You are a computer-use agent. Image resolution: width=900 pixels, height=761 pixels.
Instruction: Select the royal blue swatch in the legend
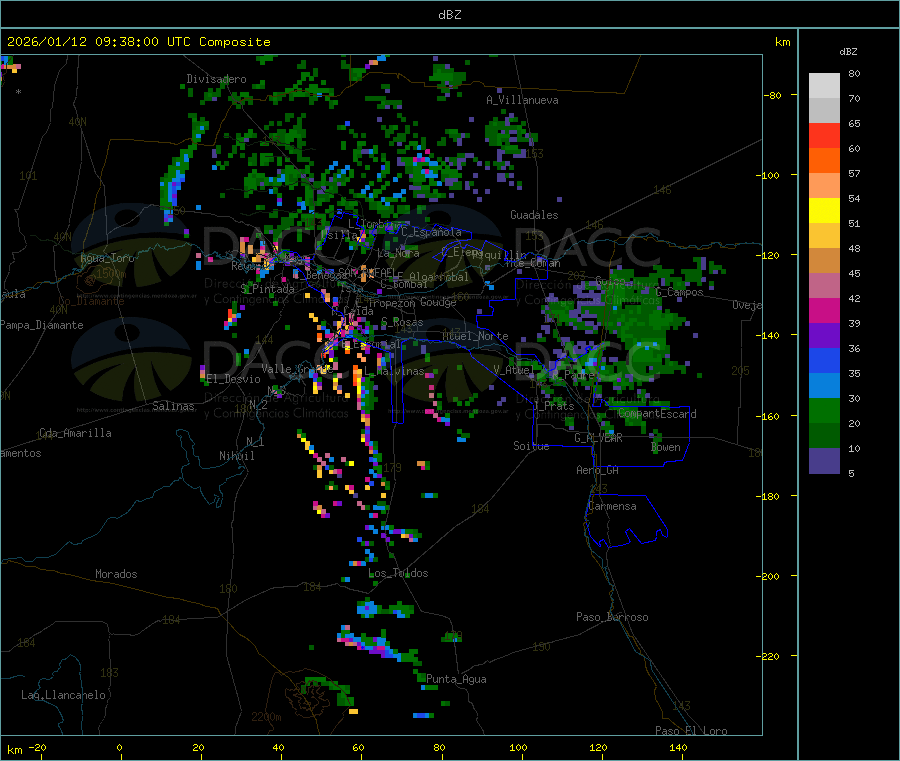click(824, 360)
